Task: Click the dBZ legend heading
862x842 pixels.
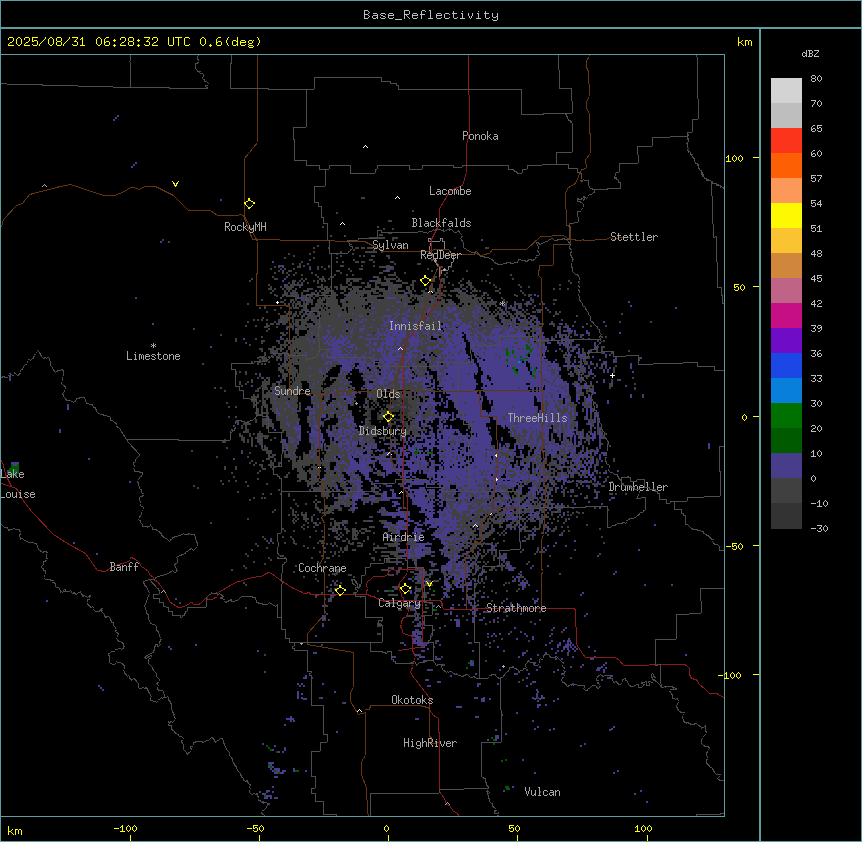Action: (810, 53)
